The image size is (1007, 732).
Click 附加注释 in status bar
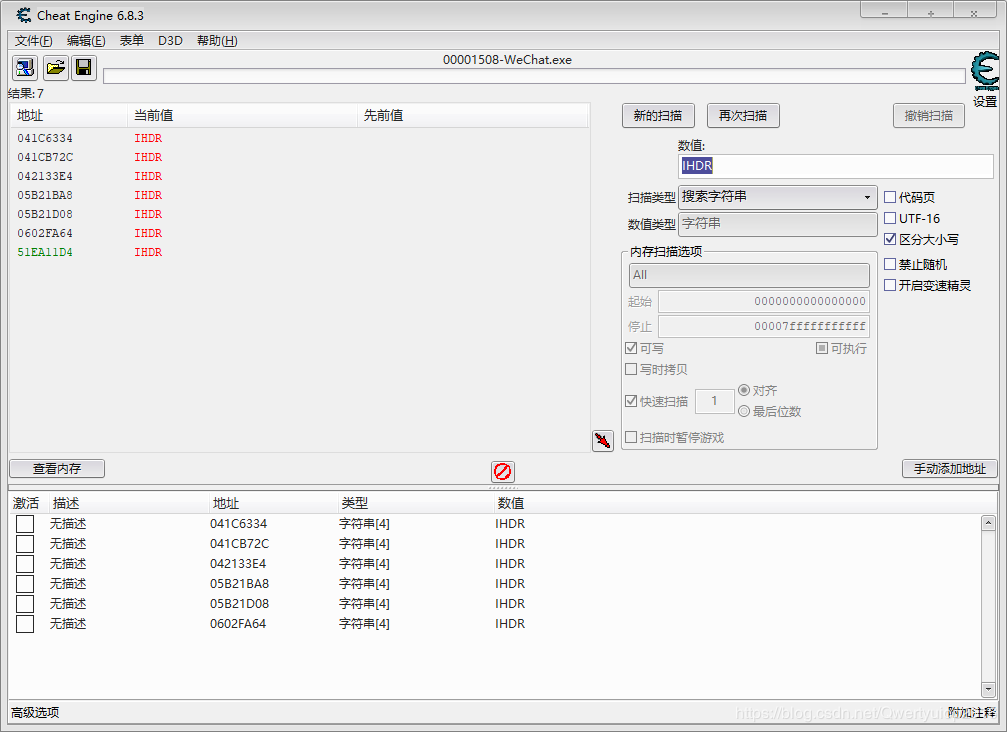coord(972,712)
